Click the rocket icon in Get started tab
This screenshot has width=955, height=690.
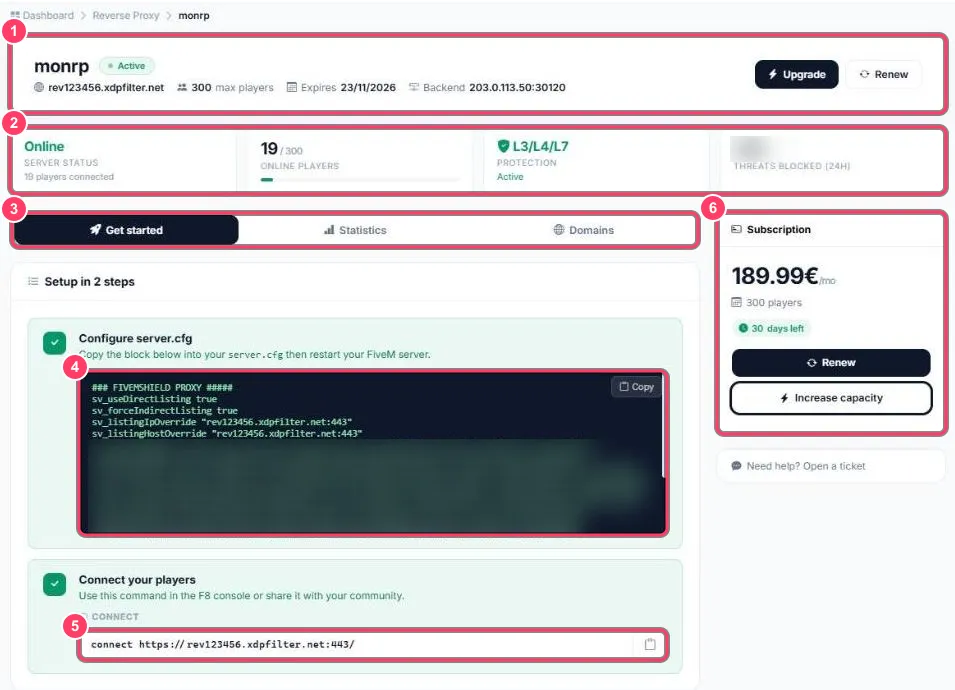(x=96, y=230)
